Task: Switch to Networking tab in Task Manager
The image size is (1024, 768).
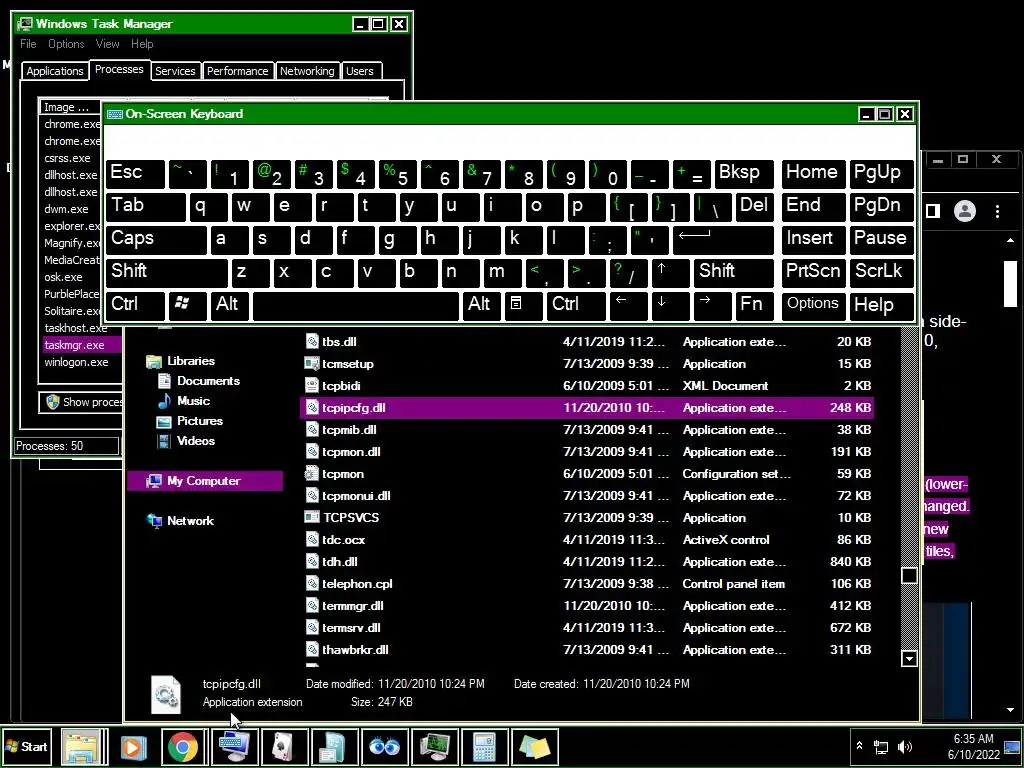Action: [x=307, y=71]
